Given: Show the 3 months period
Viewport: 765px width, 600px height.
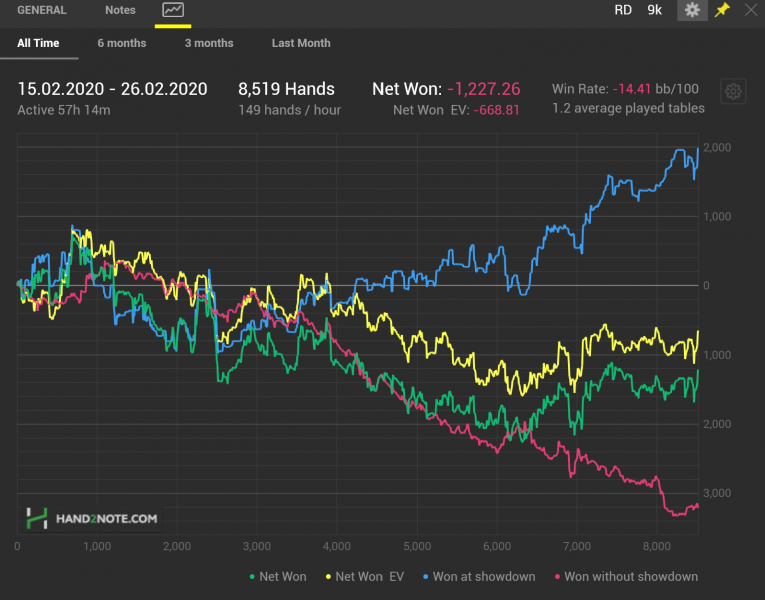Looking at the screenshot, I should [209, 43].
